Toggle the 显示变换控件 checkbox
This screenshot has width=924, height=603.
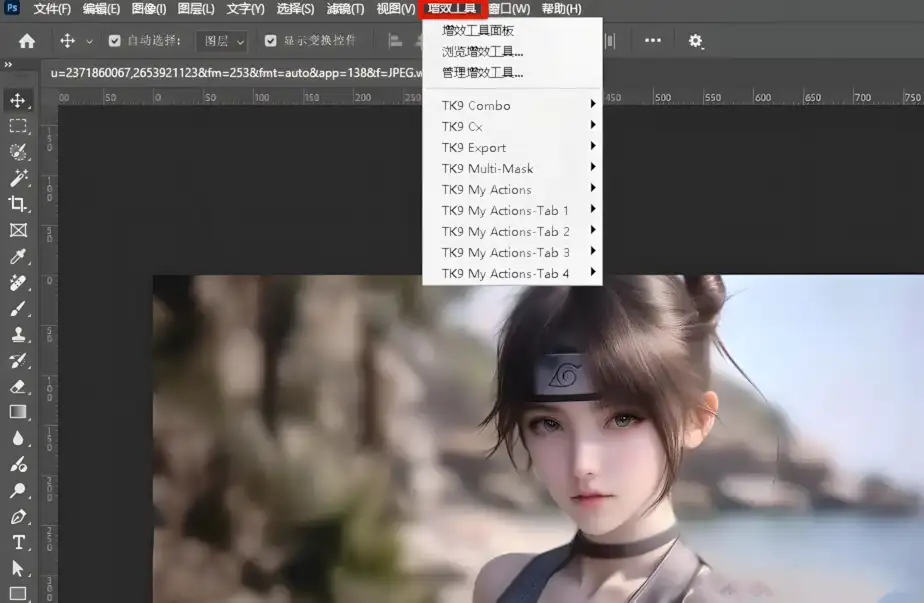click(270, 41)
